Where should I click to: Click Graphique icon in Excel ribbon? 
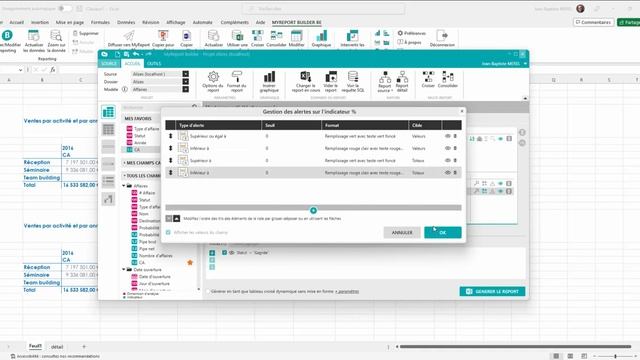322,36
